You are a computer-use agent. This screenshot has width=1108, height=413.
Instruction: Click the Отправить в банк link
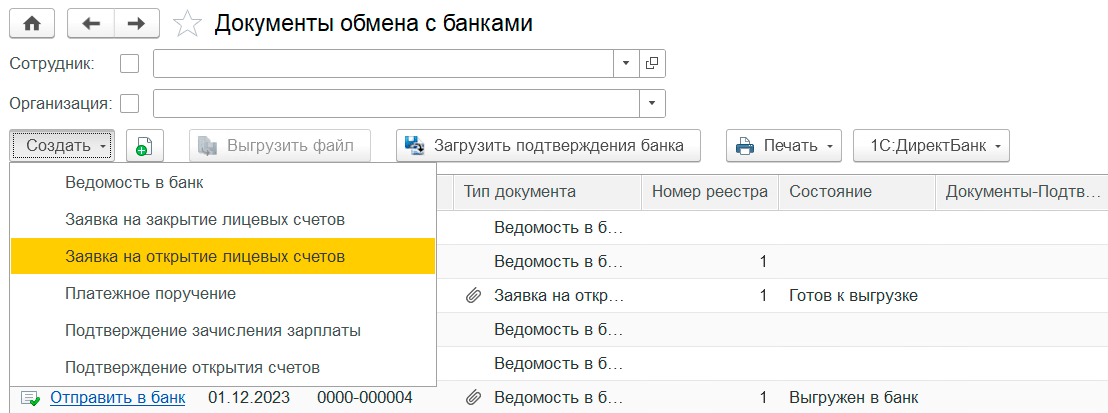coord(117,398)
